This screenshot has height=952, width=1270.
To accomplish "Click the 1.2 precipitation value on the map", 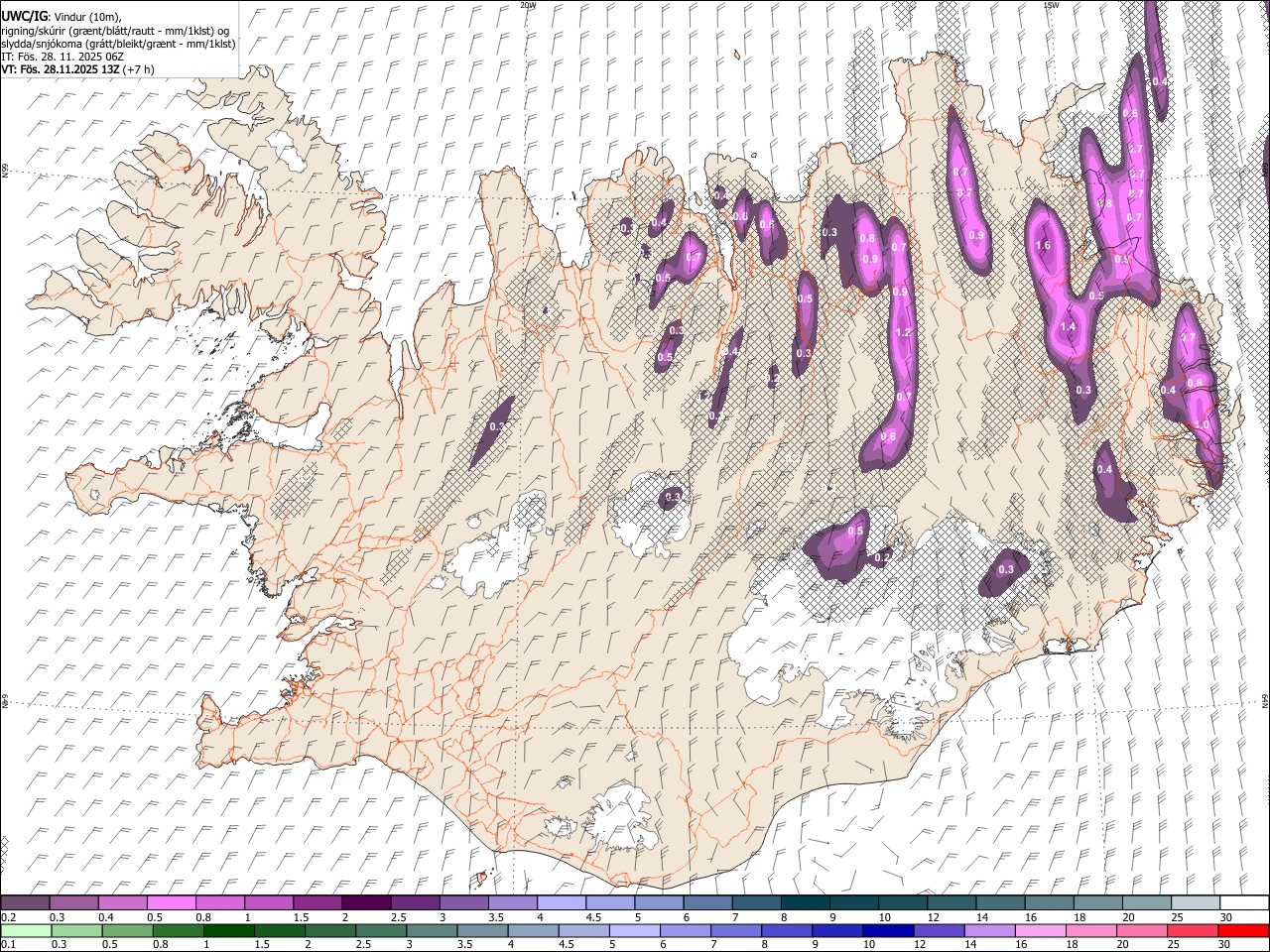I will click(903, 333).
